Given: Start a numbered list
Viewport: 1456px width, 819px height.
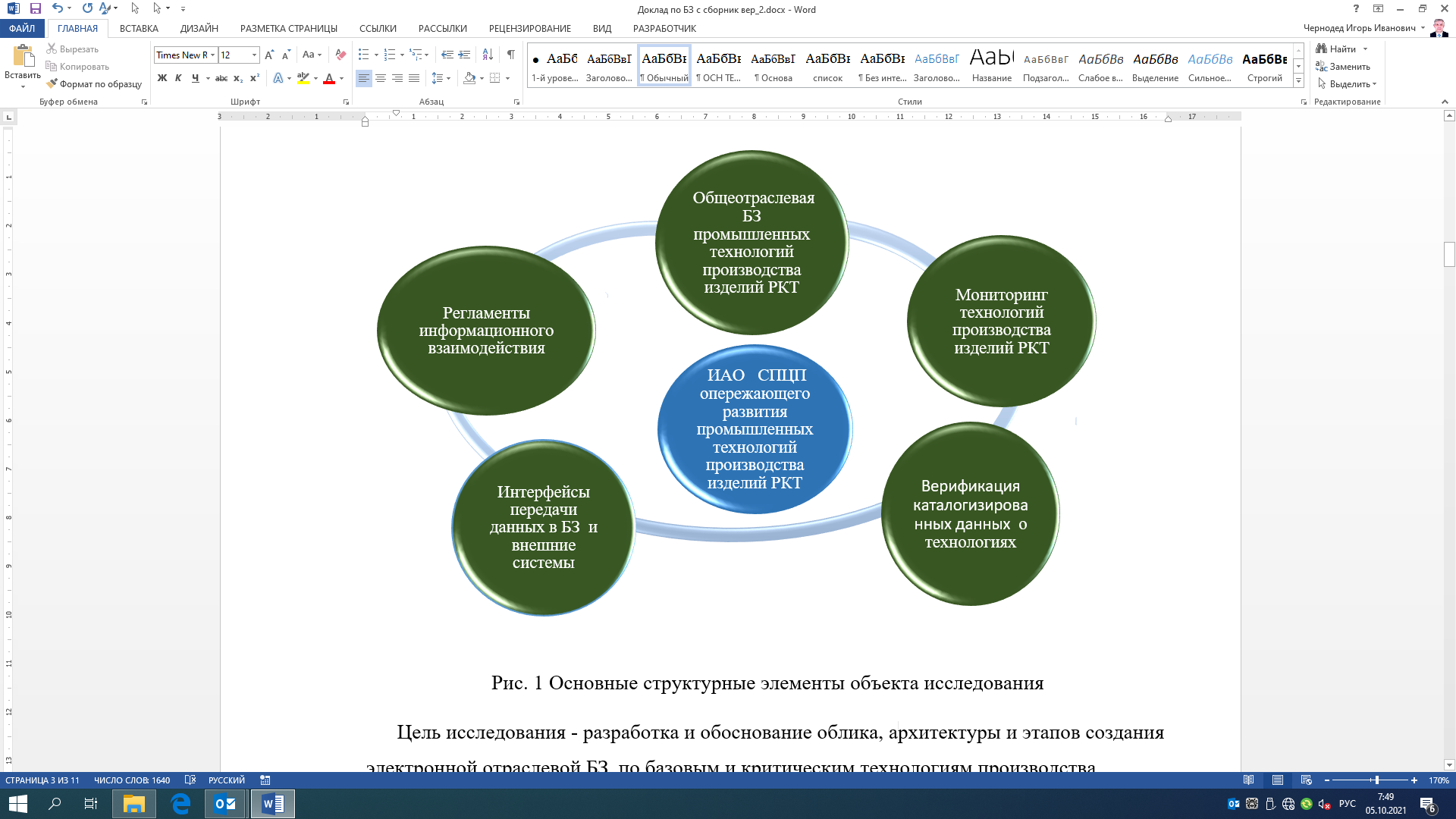Looking at the screenshot, I should click(x=390, y=55).
